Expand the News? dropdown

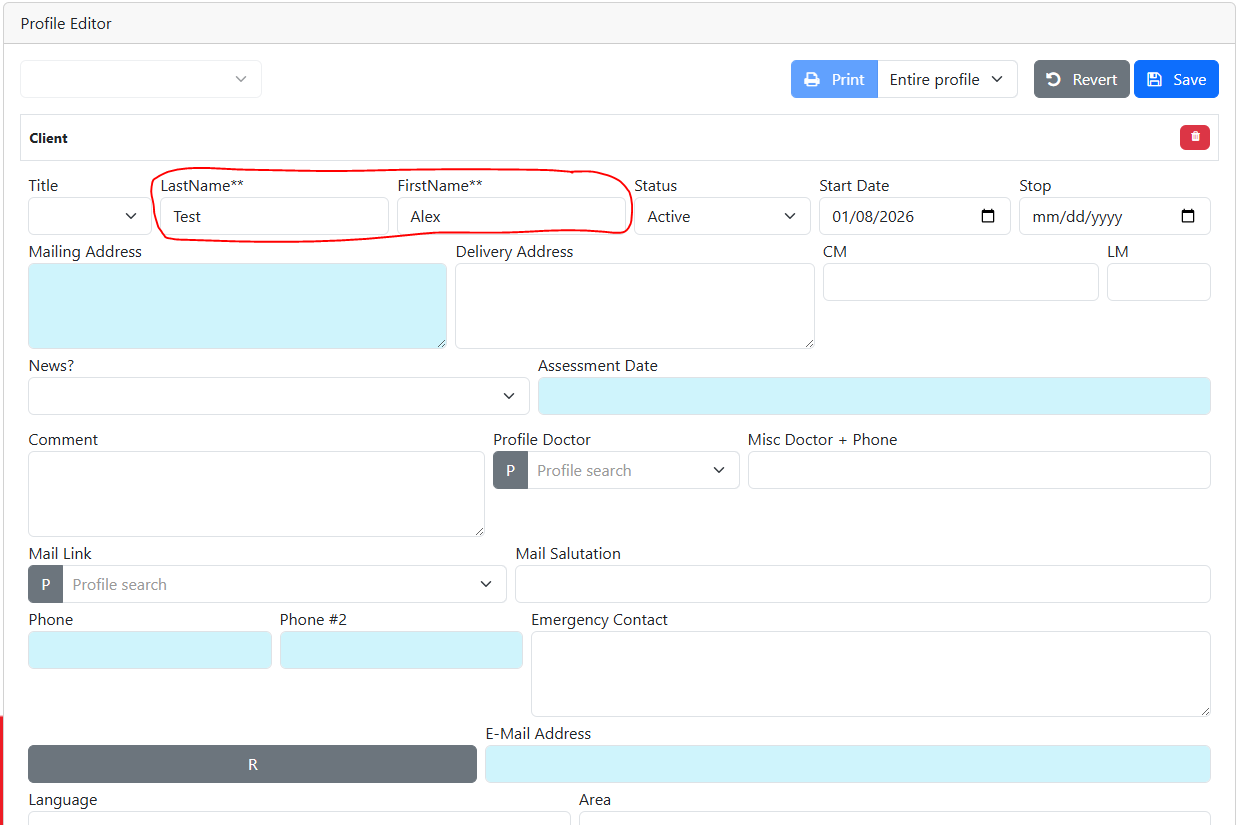point(278,396)
